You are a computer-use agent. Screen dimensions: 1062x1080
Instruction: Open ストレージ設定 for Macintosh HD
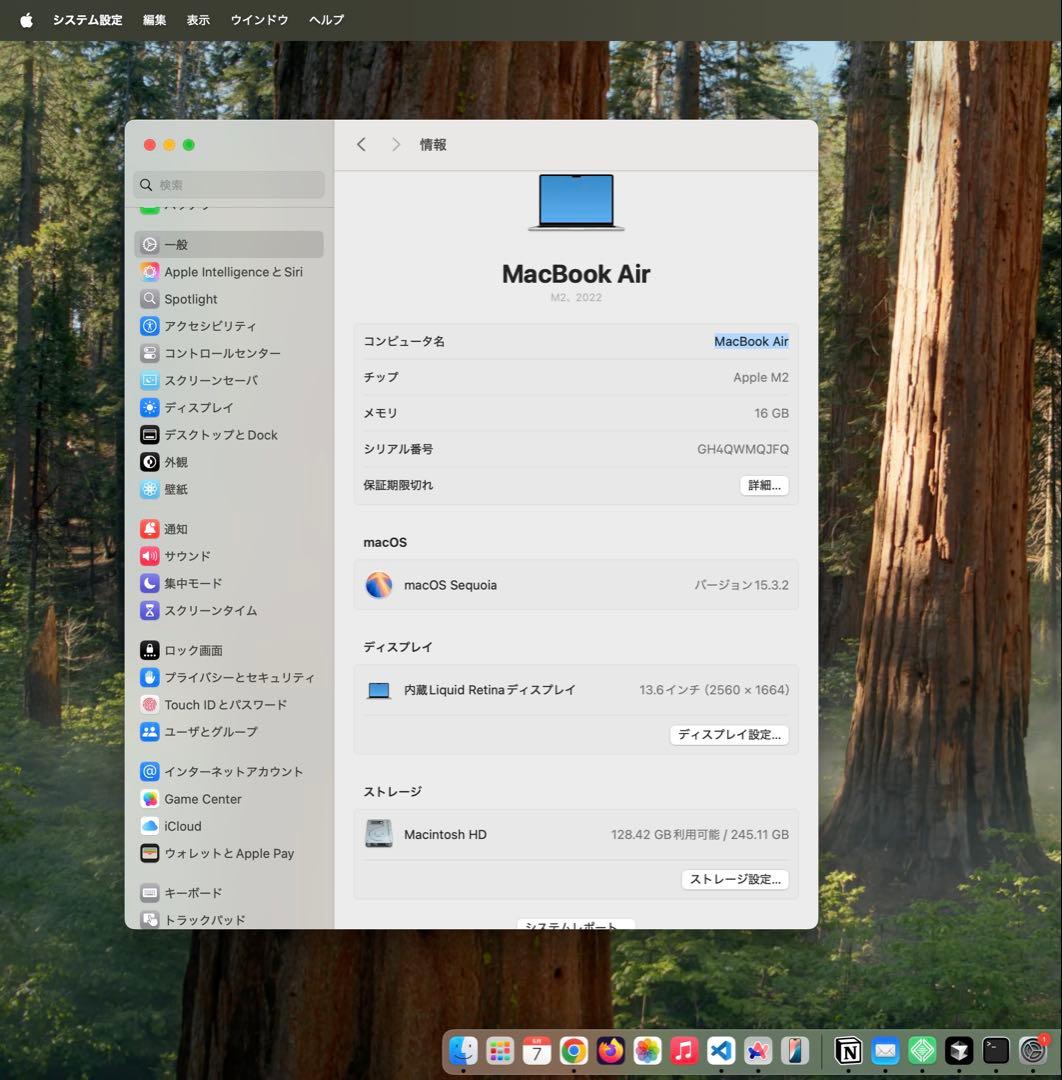pyautogui.click(x=735, y=879)
